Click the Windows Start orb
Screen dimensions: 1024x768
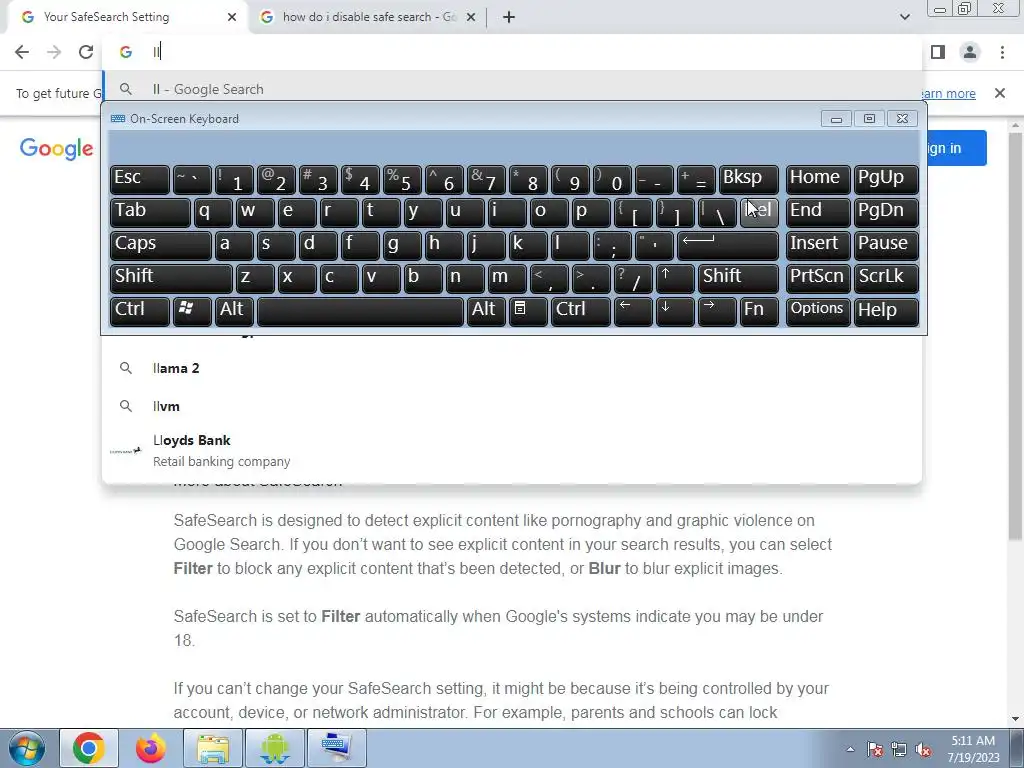[26, 748]
